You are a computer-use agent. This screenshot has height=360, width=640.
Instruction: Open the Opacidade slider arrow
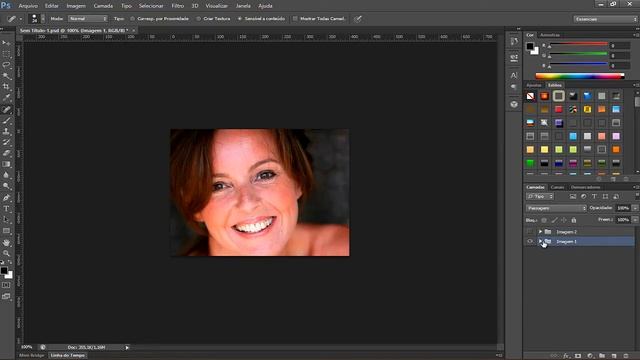[635, 208]
